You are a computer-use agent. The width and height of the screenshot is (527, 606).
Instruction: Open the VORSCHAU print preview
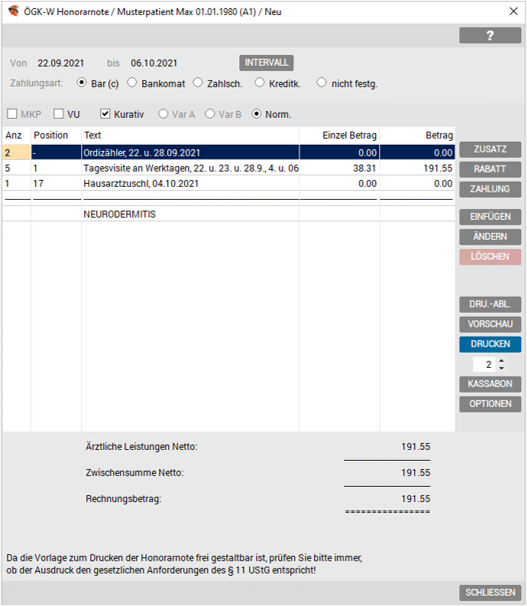[490, 324]
